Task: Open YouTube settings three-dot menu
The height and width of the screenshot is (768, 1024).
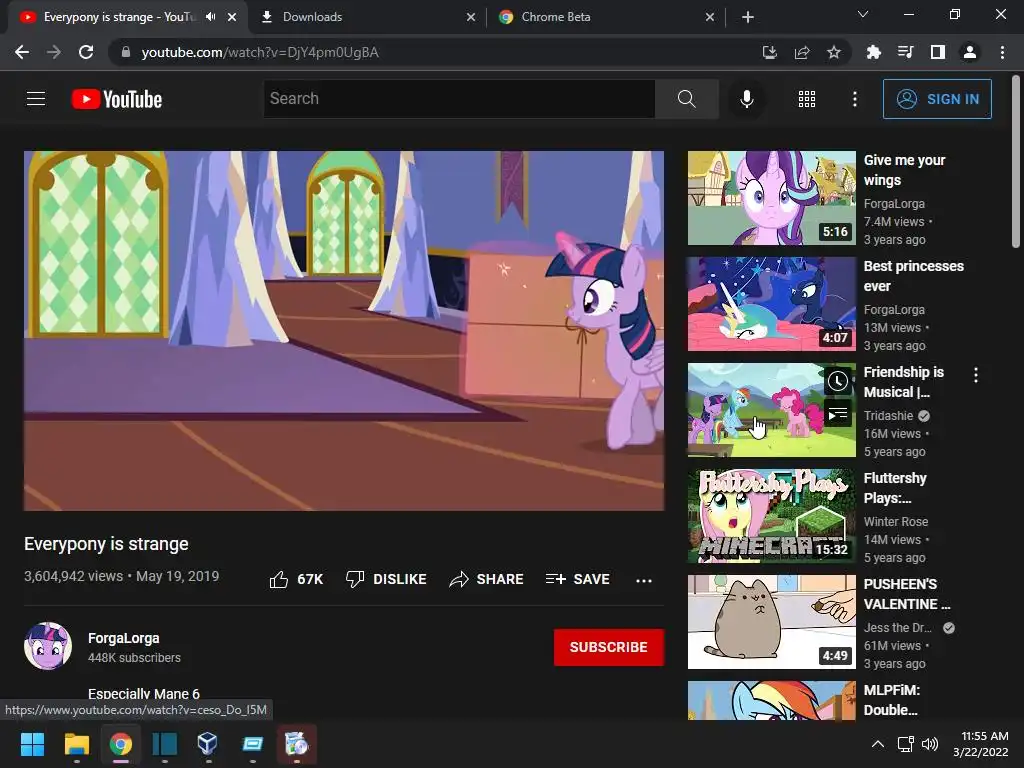Action: click(854, 99)
